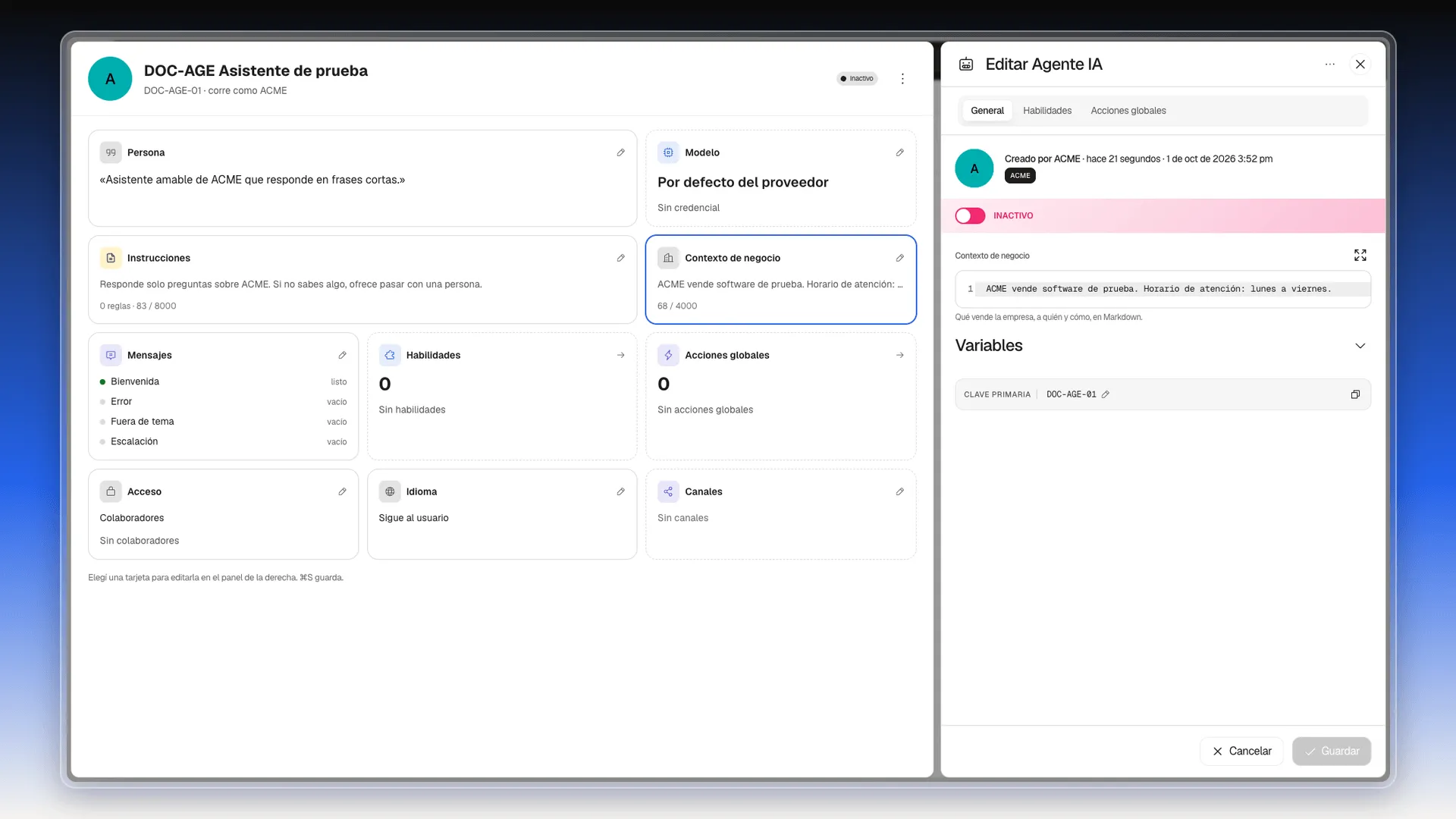Collapse the Variables section chevron
The height and width of the screenshot is (819, 1456).
point(1360,346)
